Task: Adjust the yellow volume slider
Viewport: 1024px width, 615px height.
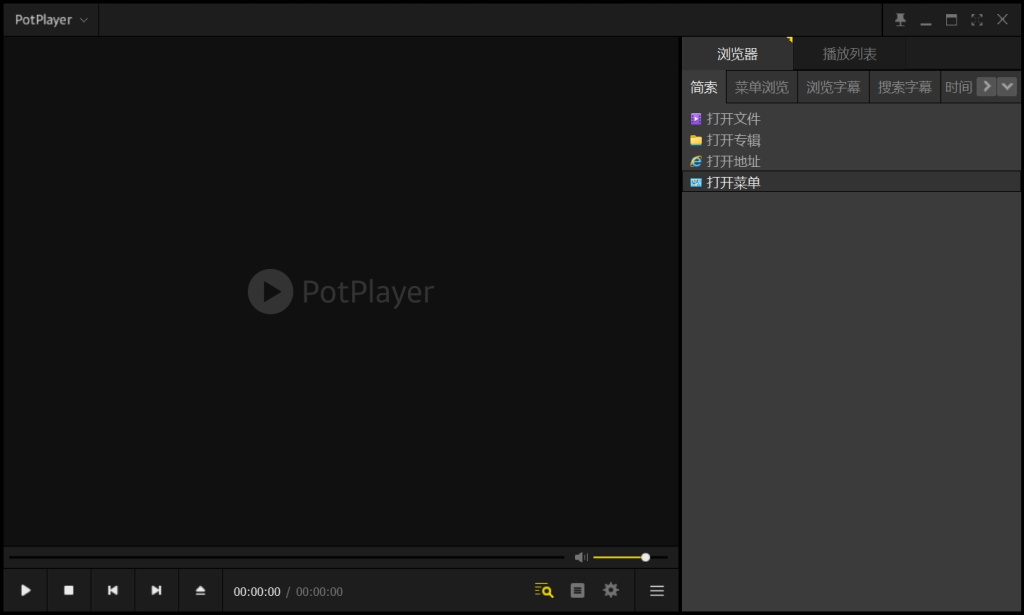Action: pos(630,557)
